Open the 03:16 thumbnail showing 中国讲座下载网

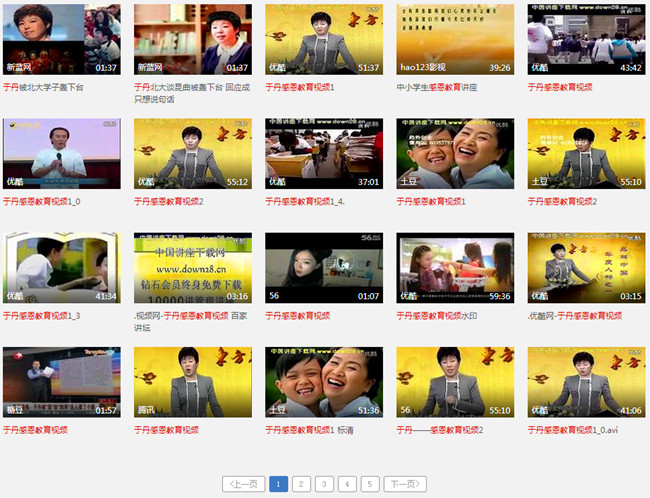tap(192, 267)
